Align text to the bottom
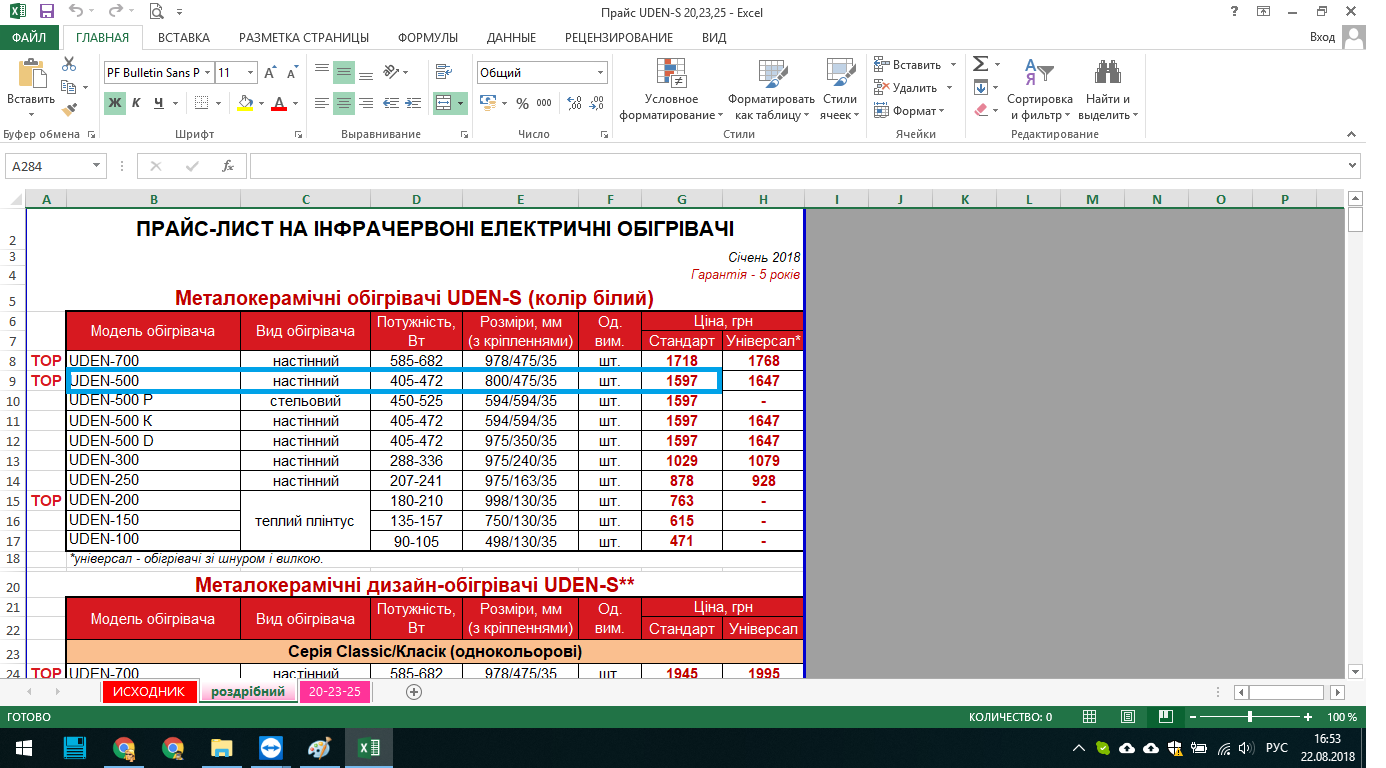This screenshot has width=1386, height=768. point(366,73)
